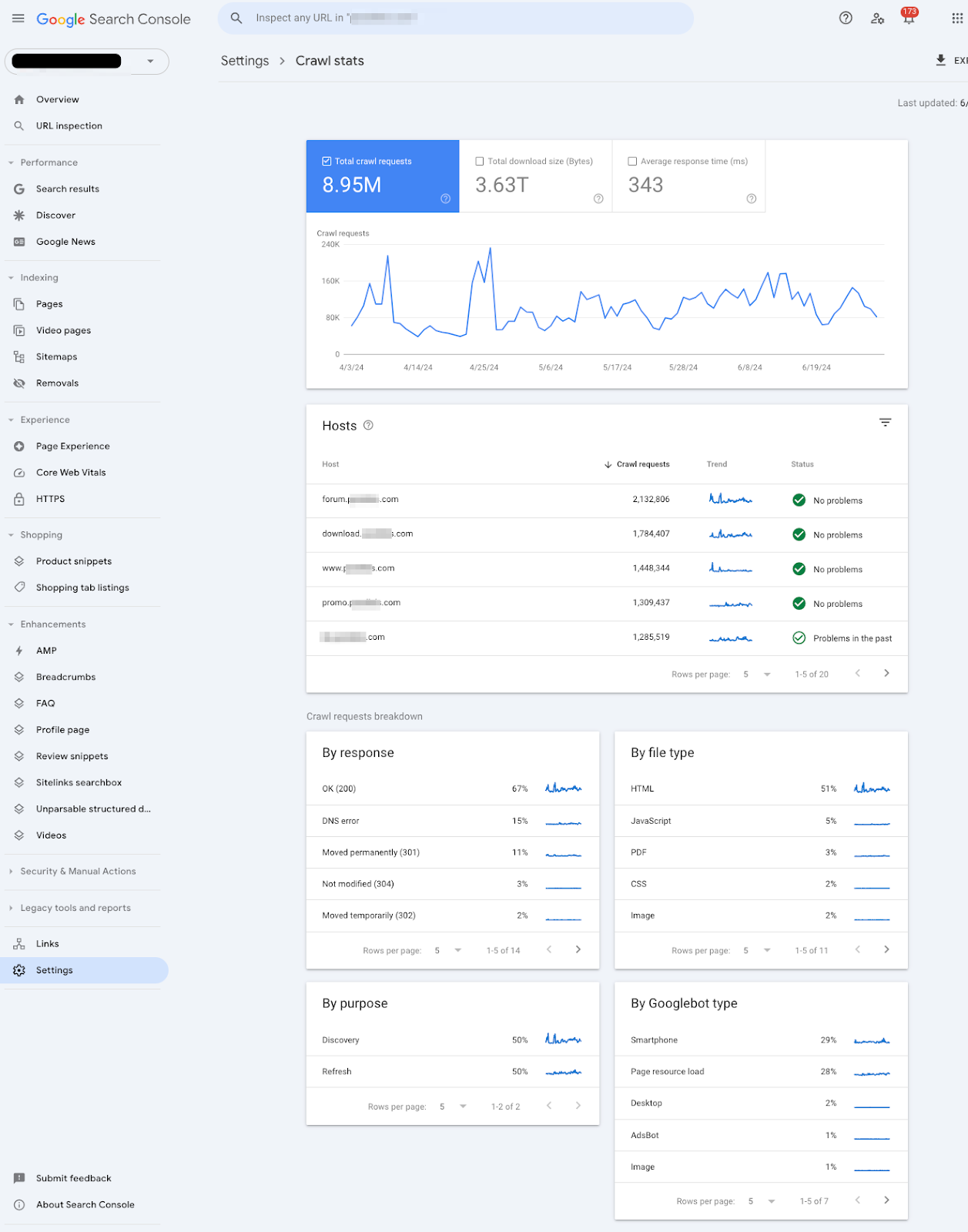Open users and permissions icon in header

point(877,18)
